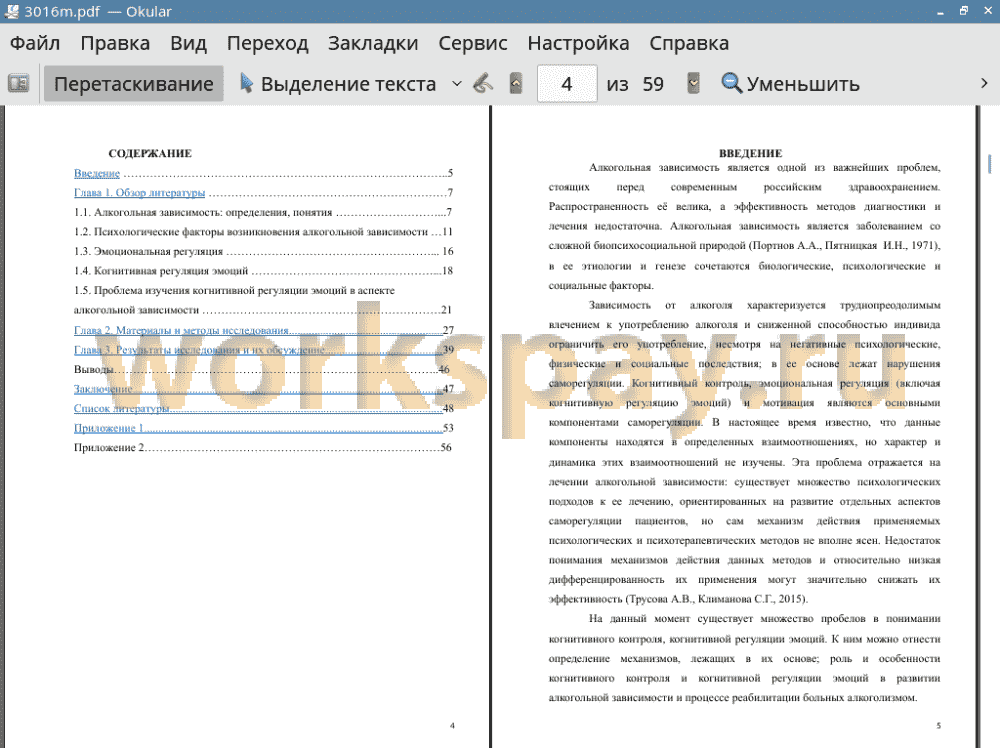Image resolution: width=1000 pixels, height=748 pixels.
Task: Click the contents row 1.2. Психологические факторы
Action: pos(263,232)
